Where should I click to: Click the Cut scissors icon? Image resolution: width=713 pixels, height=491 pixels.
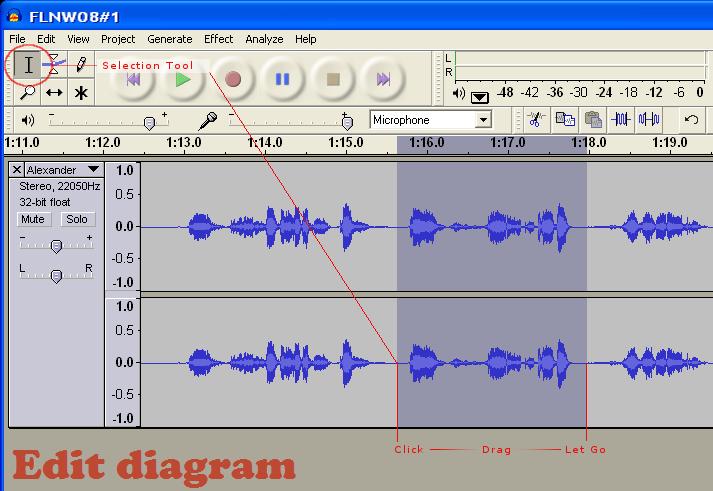(535, 119)
